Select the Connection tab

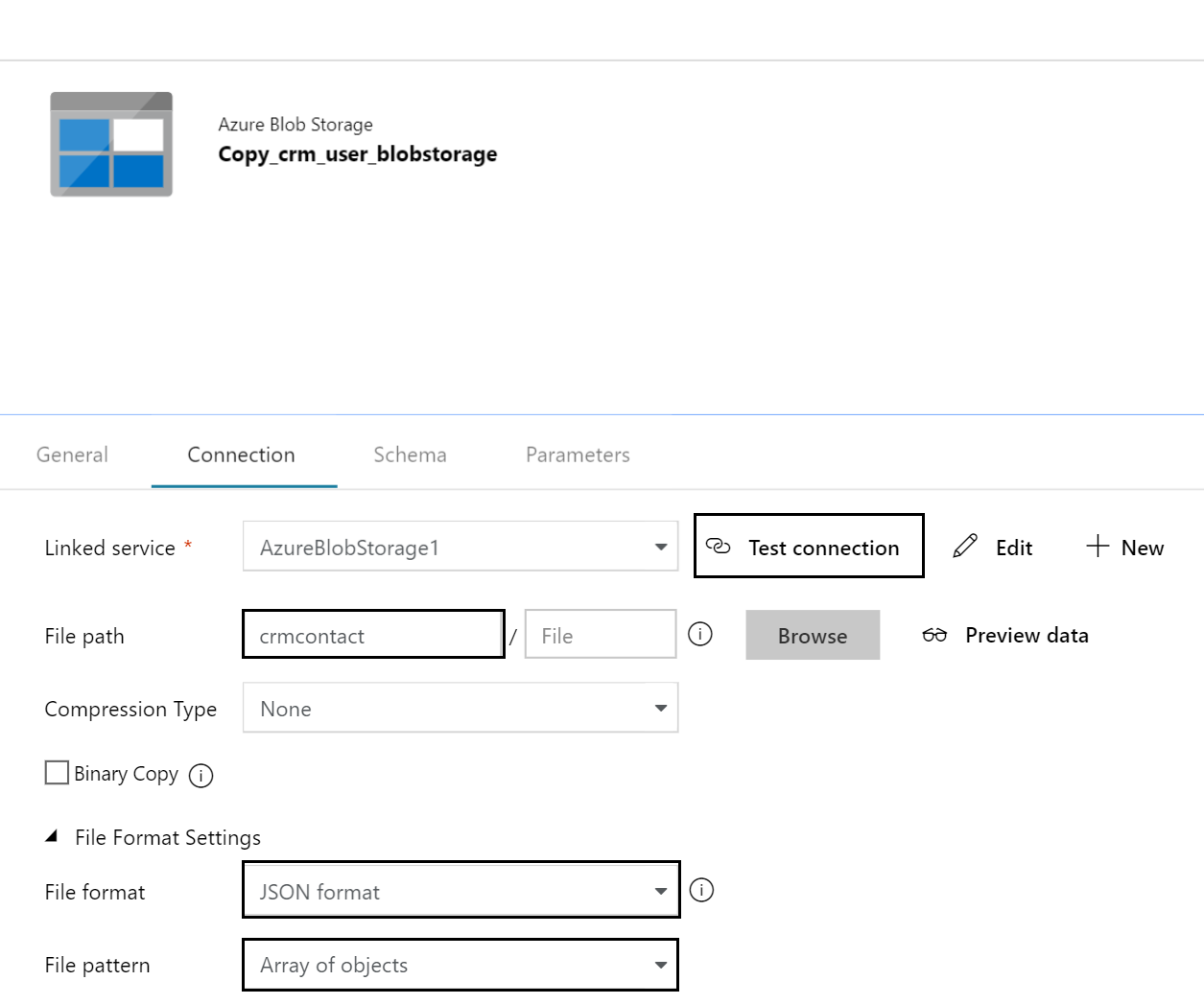coord(242,455)
